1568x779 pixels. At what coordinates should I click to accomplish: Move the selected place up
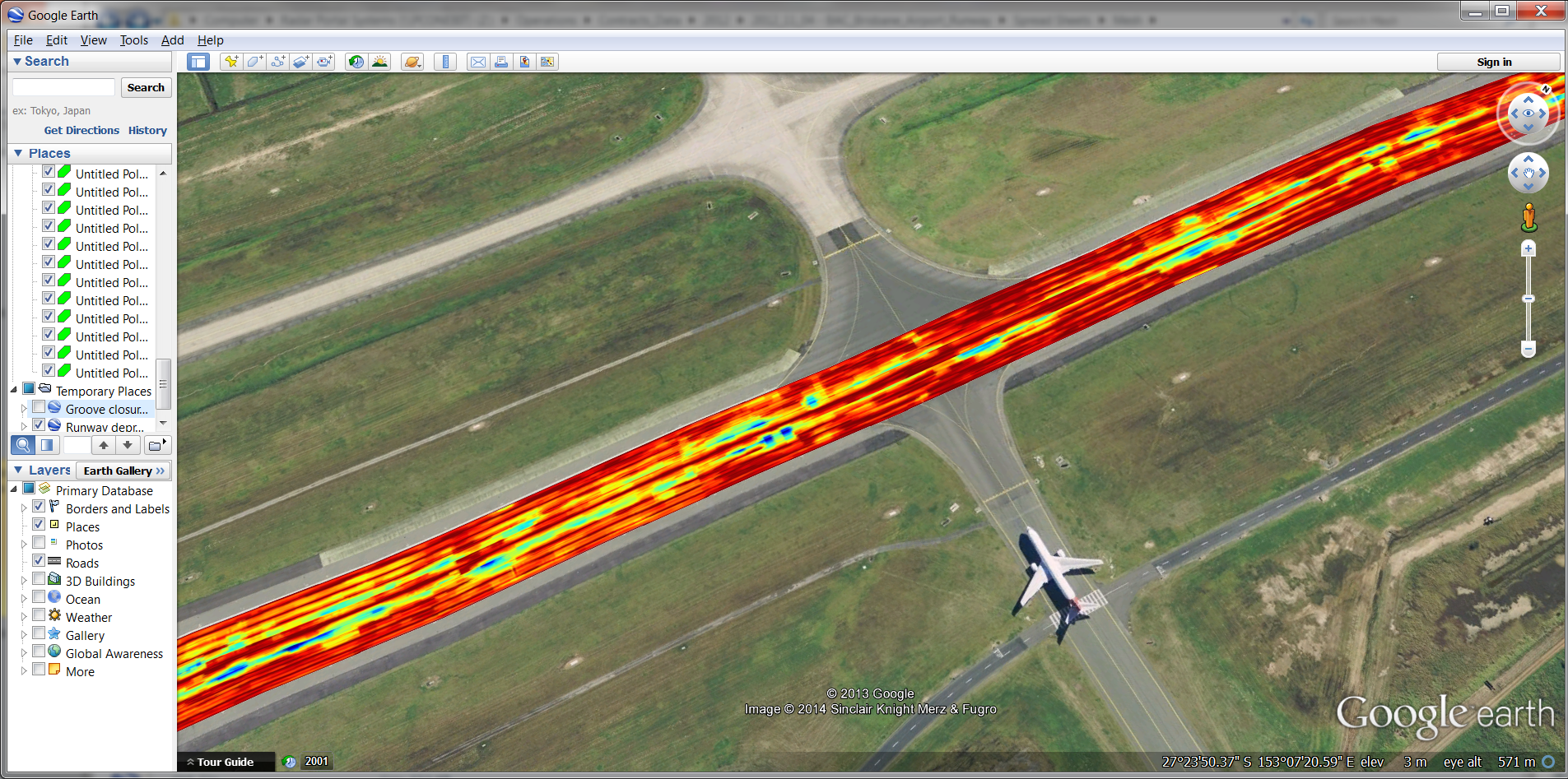pyautogui.click(x=103, y=445)
